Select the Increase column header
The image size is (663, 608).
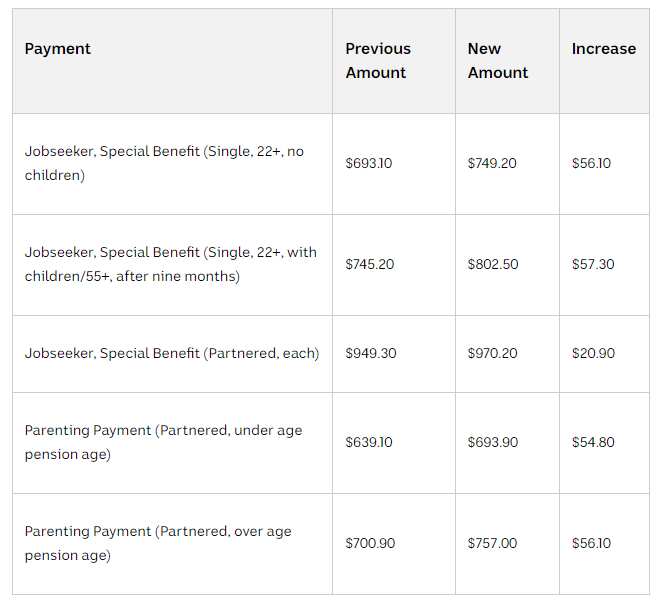(603, 49)
